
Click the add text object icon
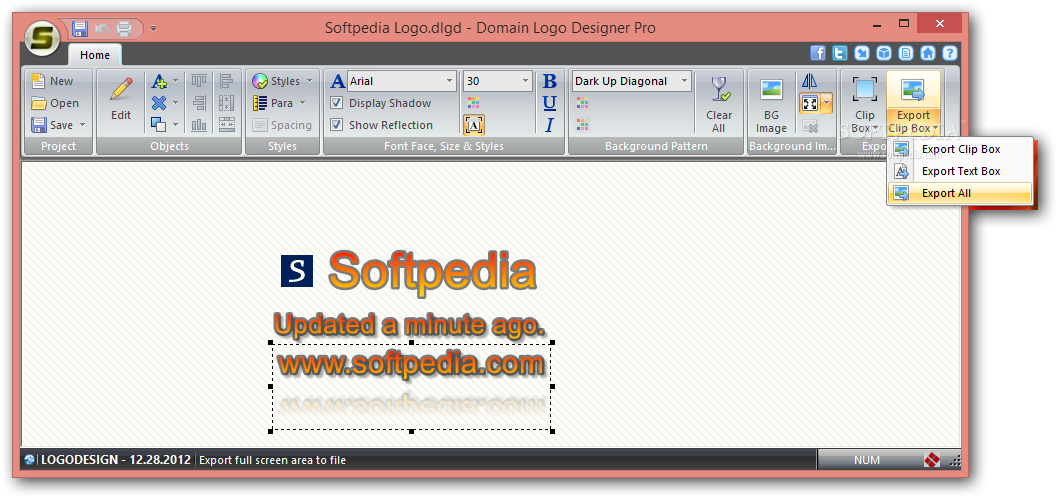pyautogui.click(x=159, y=82)
